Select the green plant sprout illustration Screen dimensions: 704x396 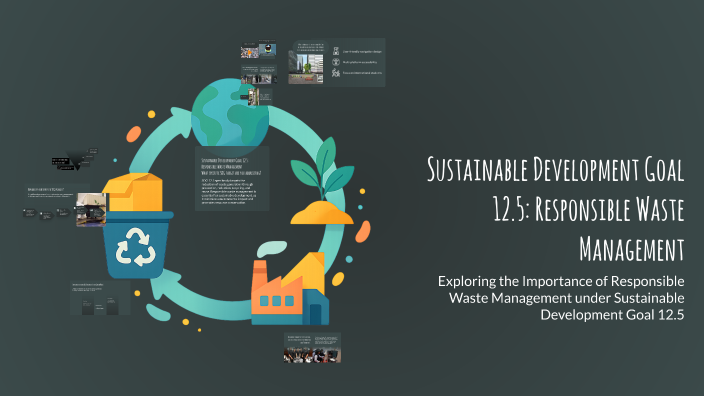[x=322, y=168]
